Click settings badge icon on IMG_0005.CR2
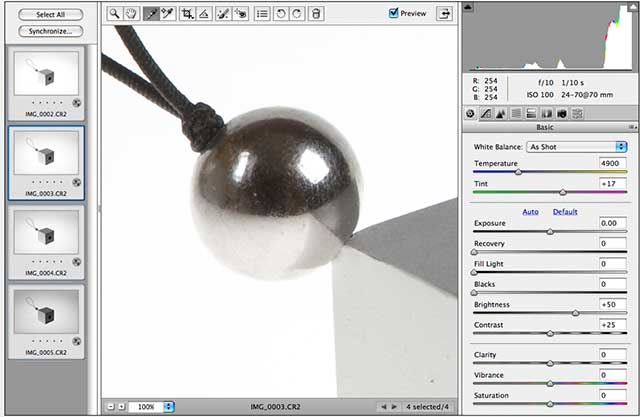This screenshot has height=417, width=640. pyautogui.click(x=76, y=341)
